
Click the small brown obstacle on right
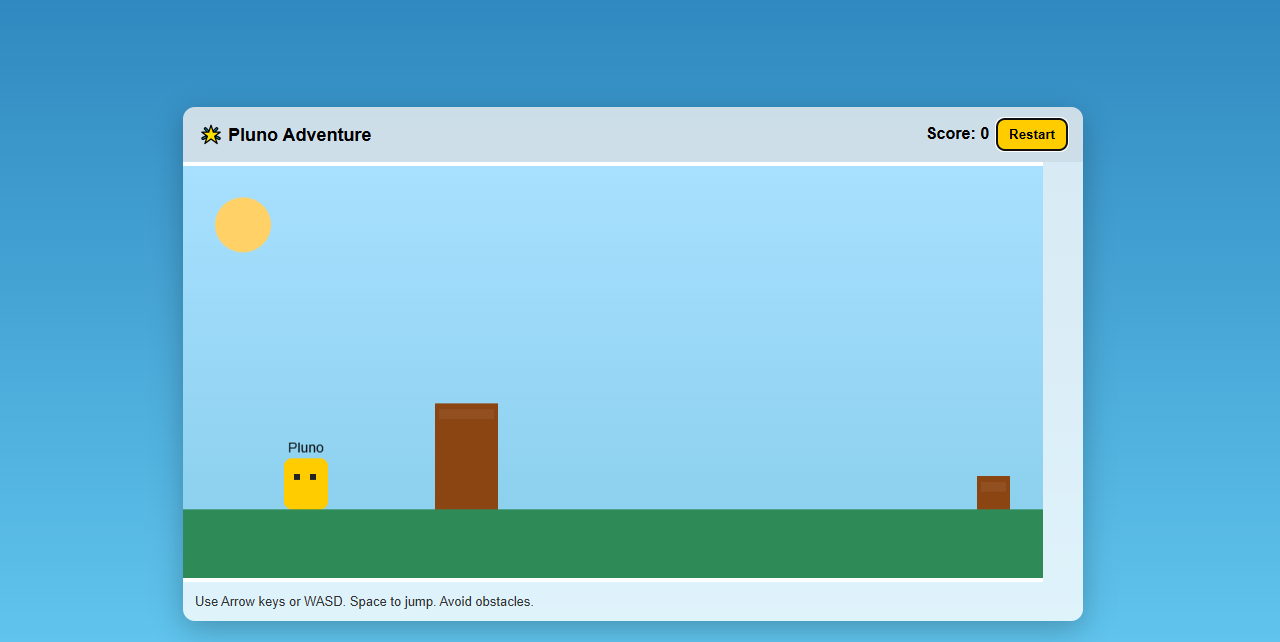tap(993, 497)
